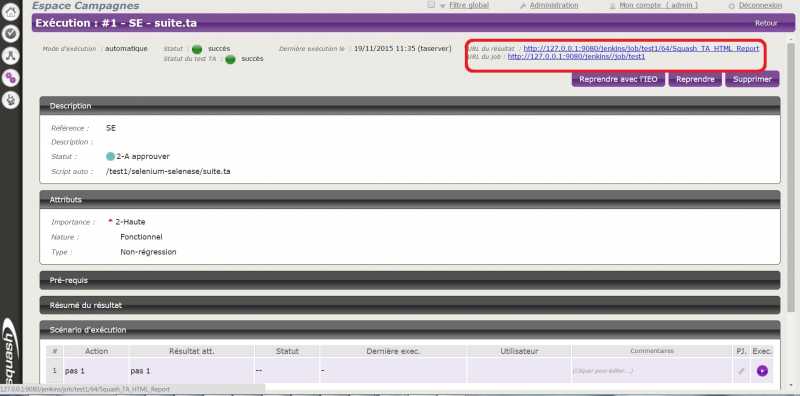
Task: Click the Squash logo at sidebar bottom
Action: click(x=10, y=350)
